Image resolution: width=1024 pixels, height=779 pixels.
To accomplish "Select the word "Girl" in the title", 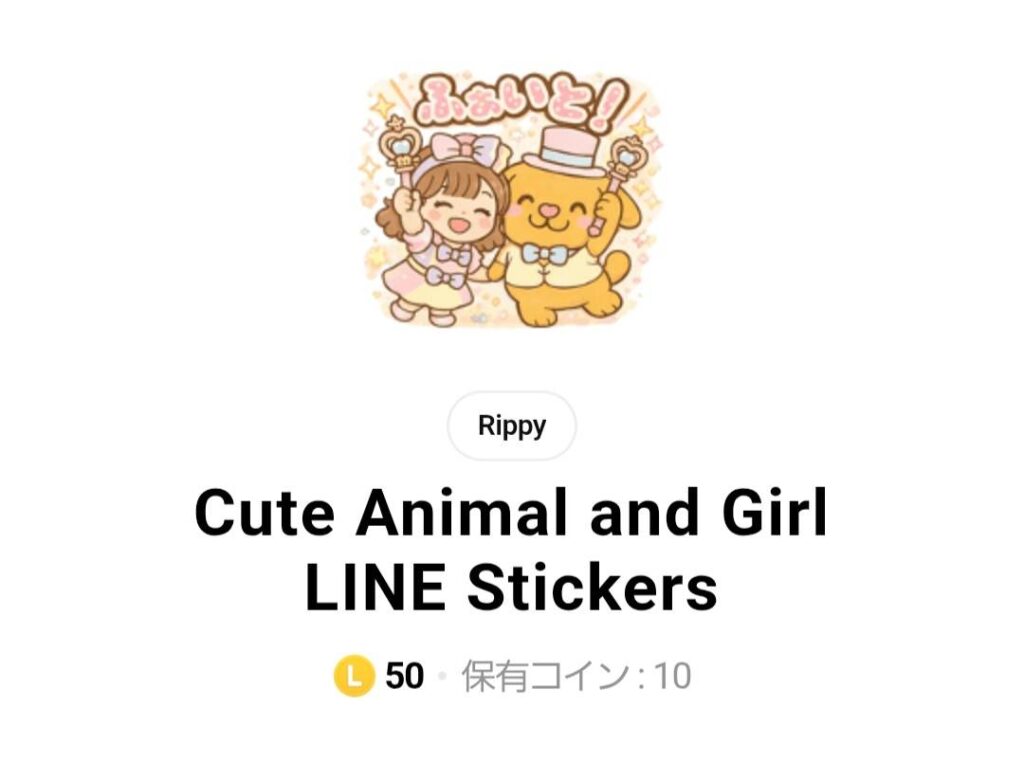I will tap(775, 514).
